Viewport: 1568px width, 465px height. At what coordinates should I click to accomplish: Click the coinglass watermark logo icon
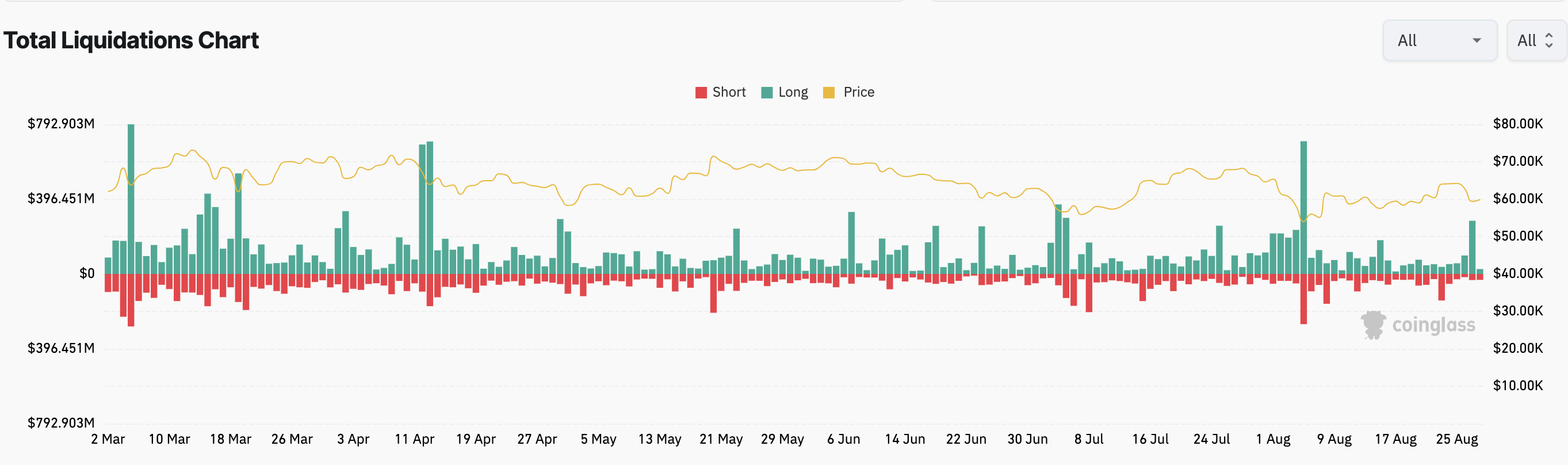(1372, 325)
